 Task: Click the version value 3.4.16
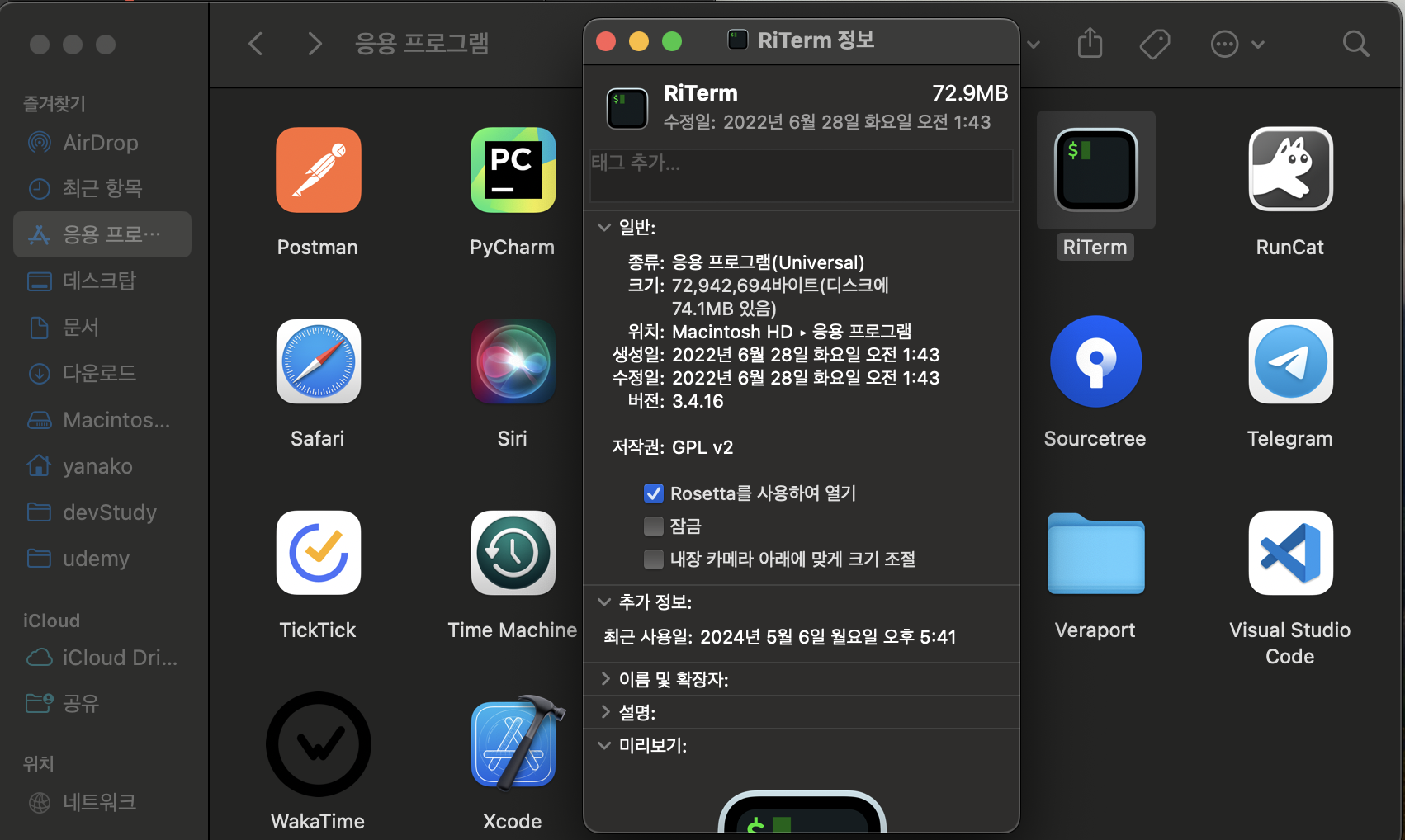coord(698,401)
